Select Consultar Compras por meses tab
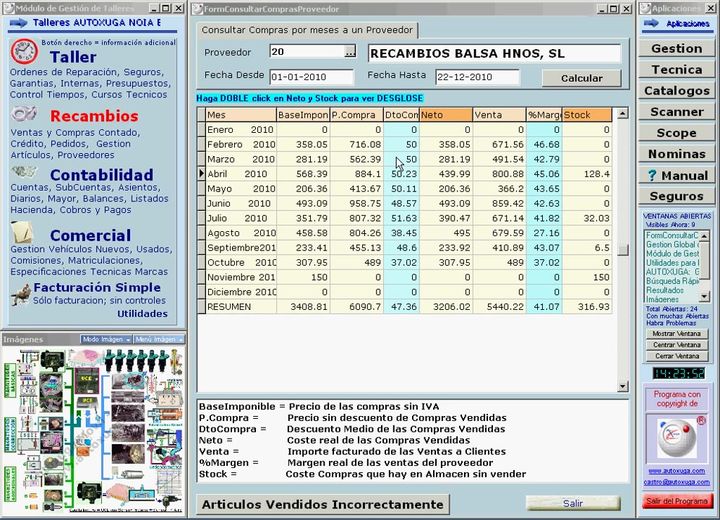This screenshot has height=520, width=720. pyautogui.click(x=307, y=30)
